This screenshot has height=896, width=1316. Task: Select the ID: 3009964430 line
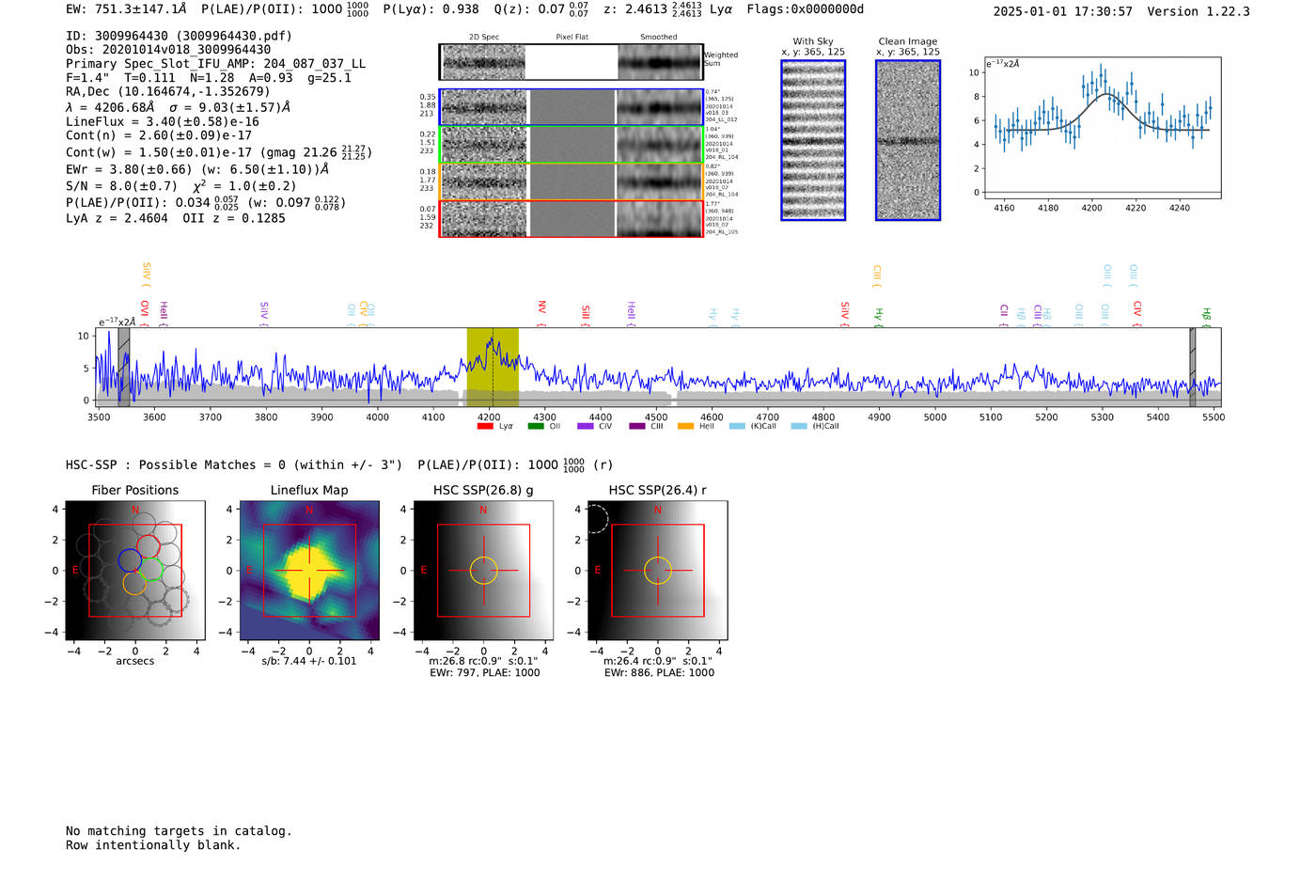click(179, 36)
